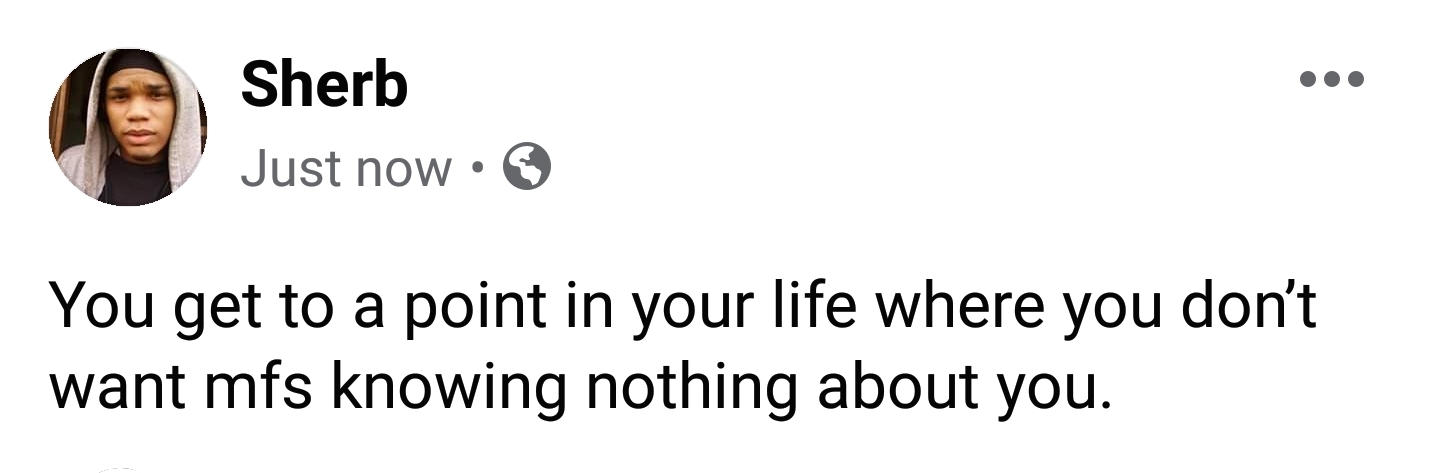Click the dot separator after 'Just now'
The height and width of the screenshot is (473, 1440).
(478, 168)
